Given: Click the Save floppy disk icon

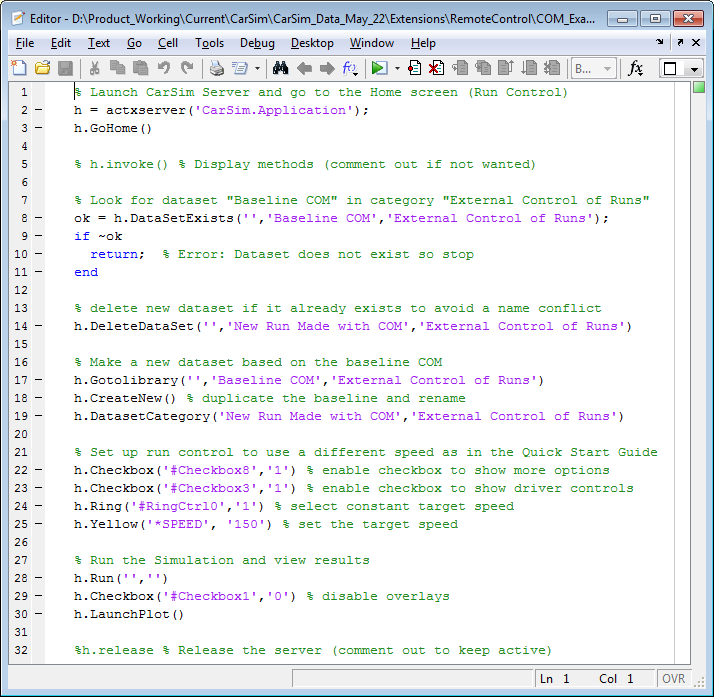Looking at the screenshot, I should (x=66, y=68).
